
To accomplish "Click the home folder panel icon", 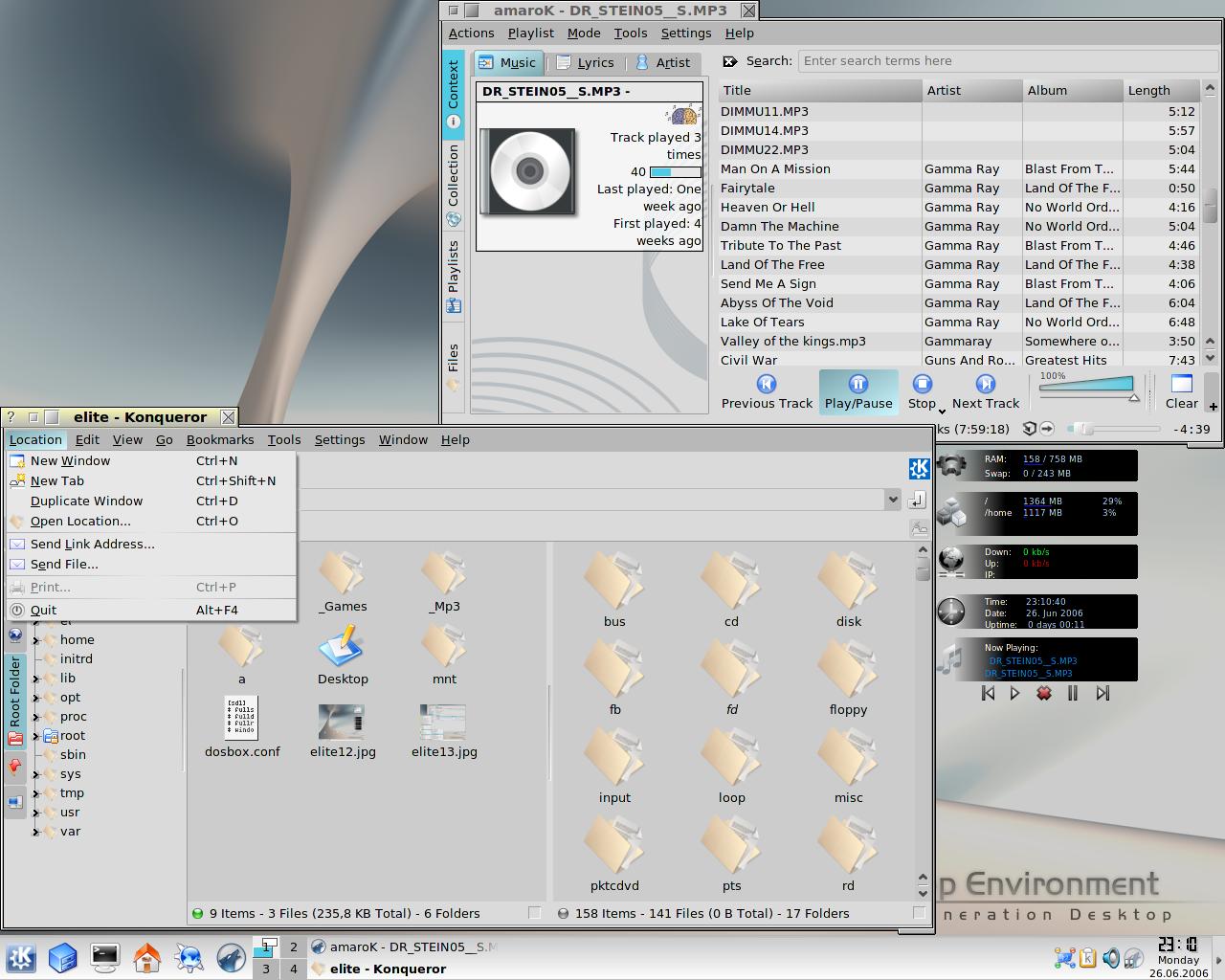I will click(146, 956).
